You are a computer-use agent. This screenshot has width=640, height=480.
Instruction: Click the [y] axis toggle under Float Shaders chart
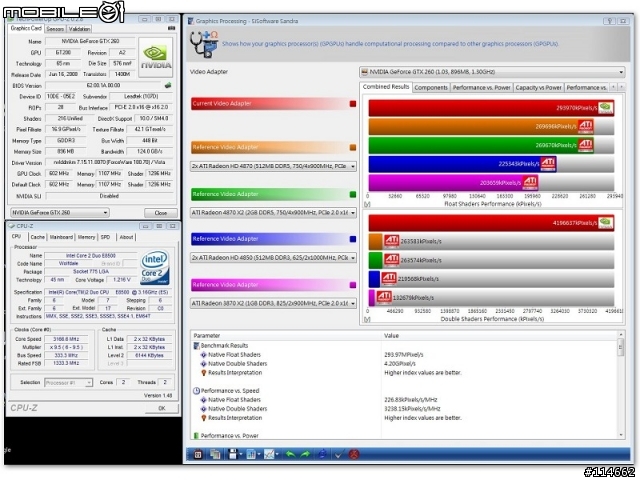click(367, 204)
